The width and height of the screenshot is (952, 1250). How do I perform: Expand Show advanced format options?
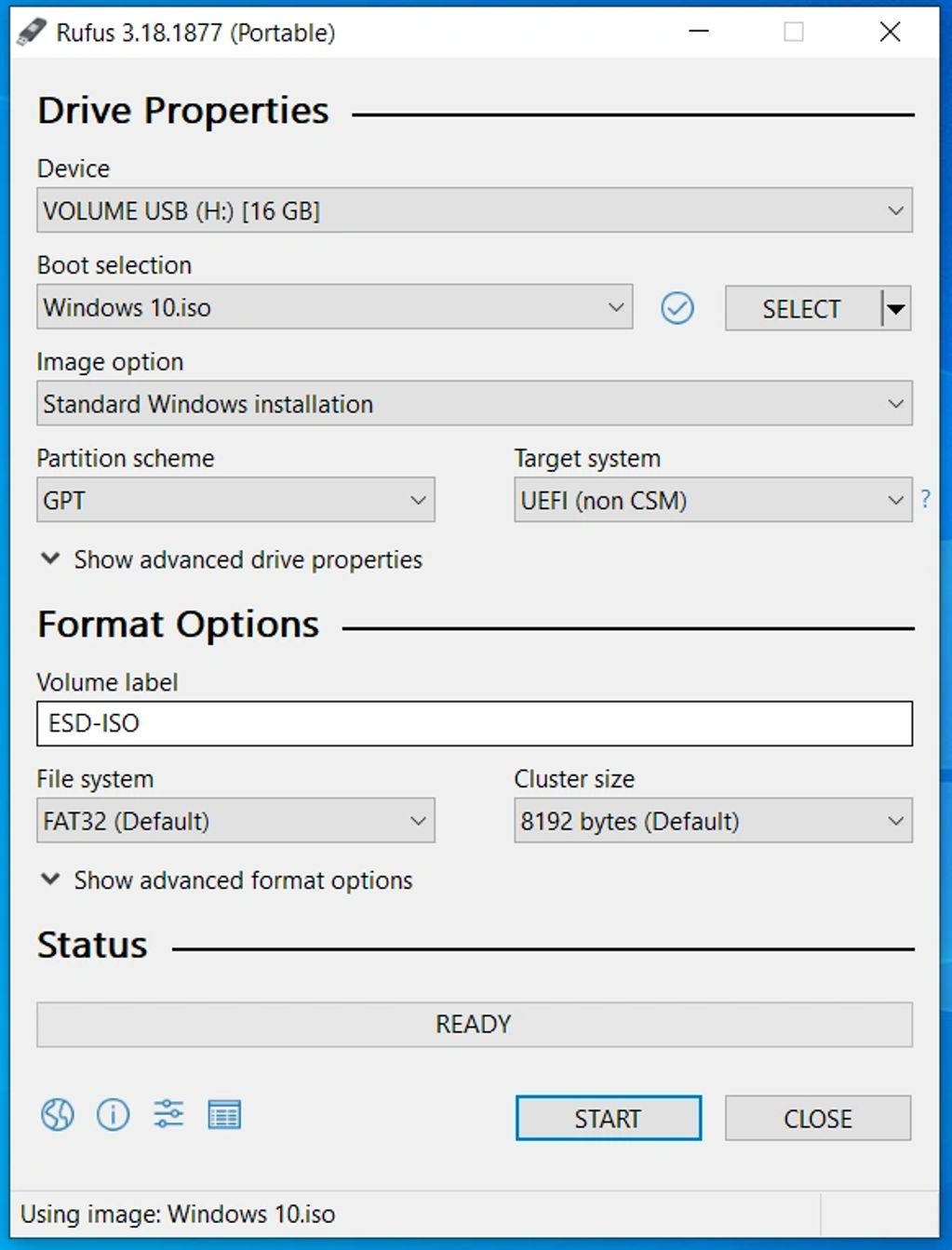pyautogui.click(x=226, y=880)
